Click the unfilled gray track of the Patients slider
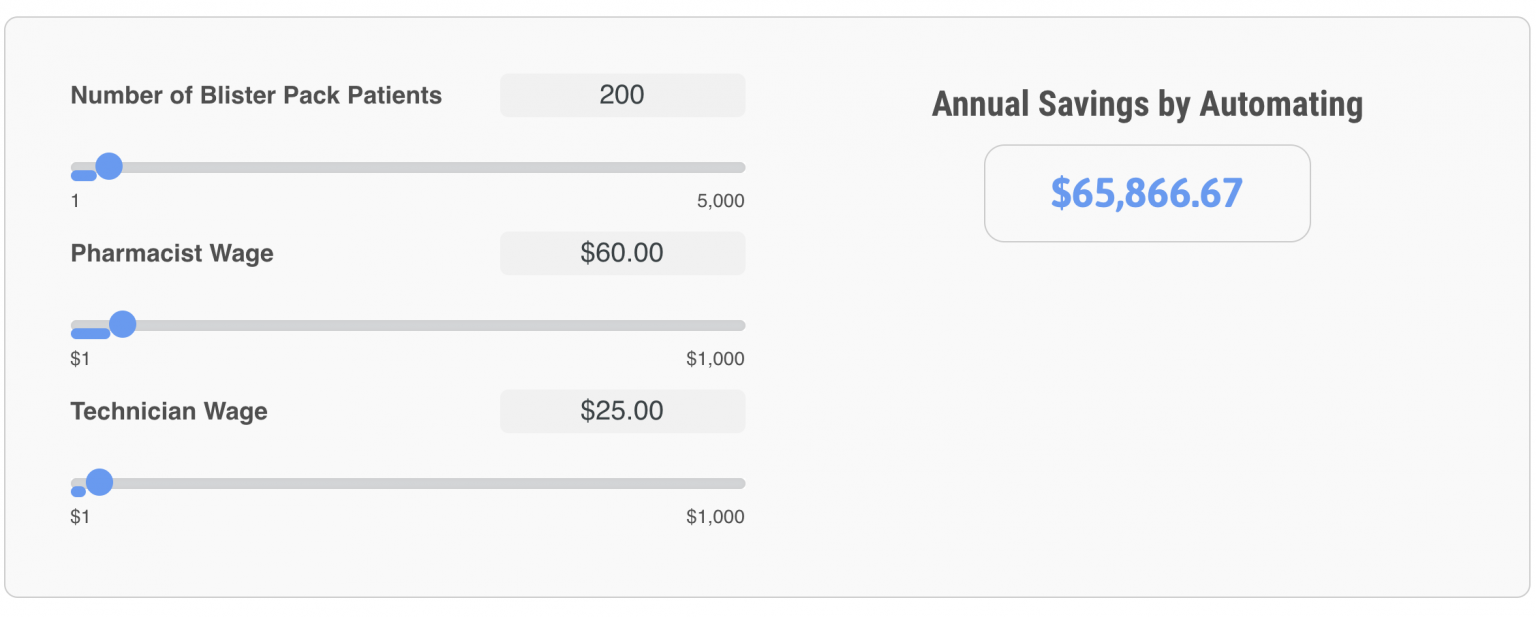The height and width of the screenshot is (617, 1536). [430, 167]
